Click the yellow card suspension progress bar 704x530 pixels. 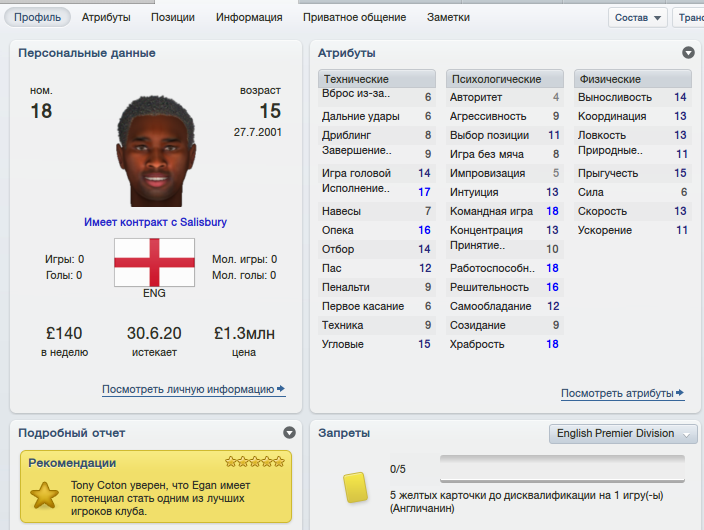[562, 469]
